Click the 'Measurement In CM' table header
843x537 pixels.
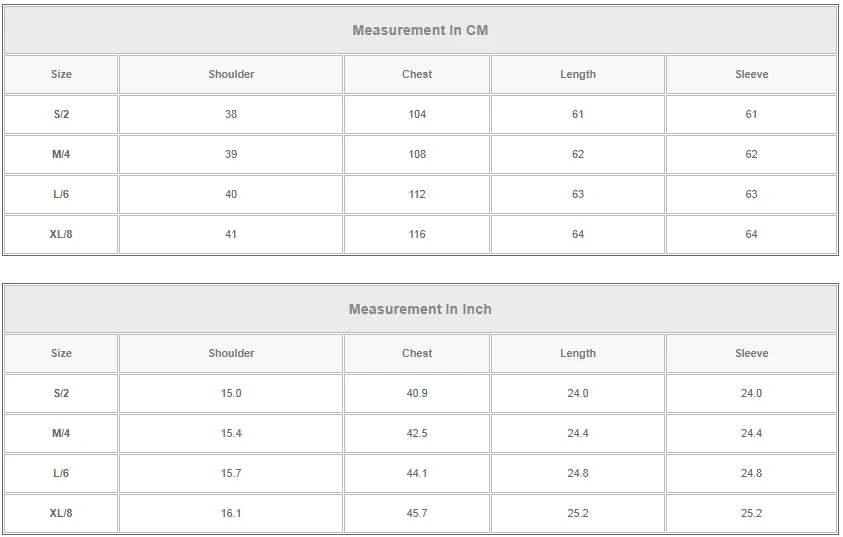(420, 30)
